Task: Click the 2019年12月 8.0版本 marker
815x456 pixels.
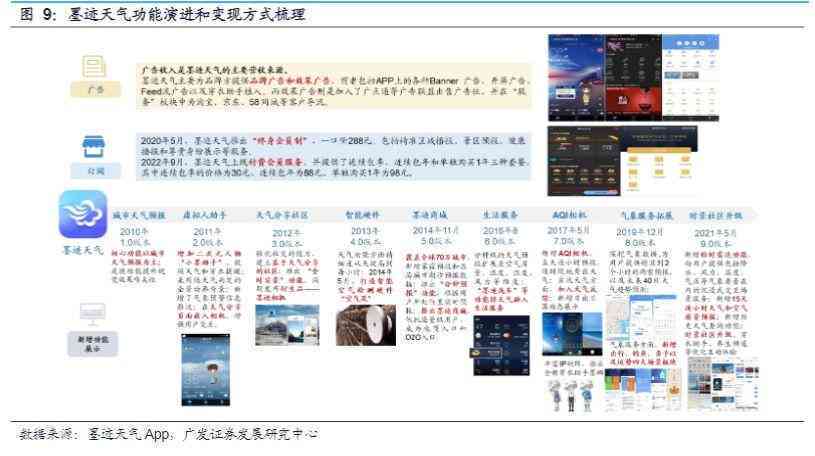Action: (640, 237)
